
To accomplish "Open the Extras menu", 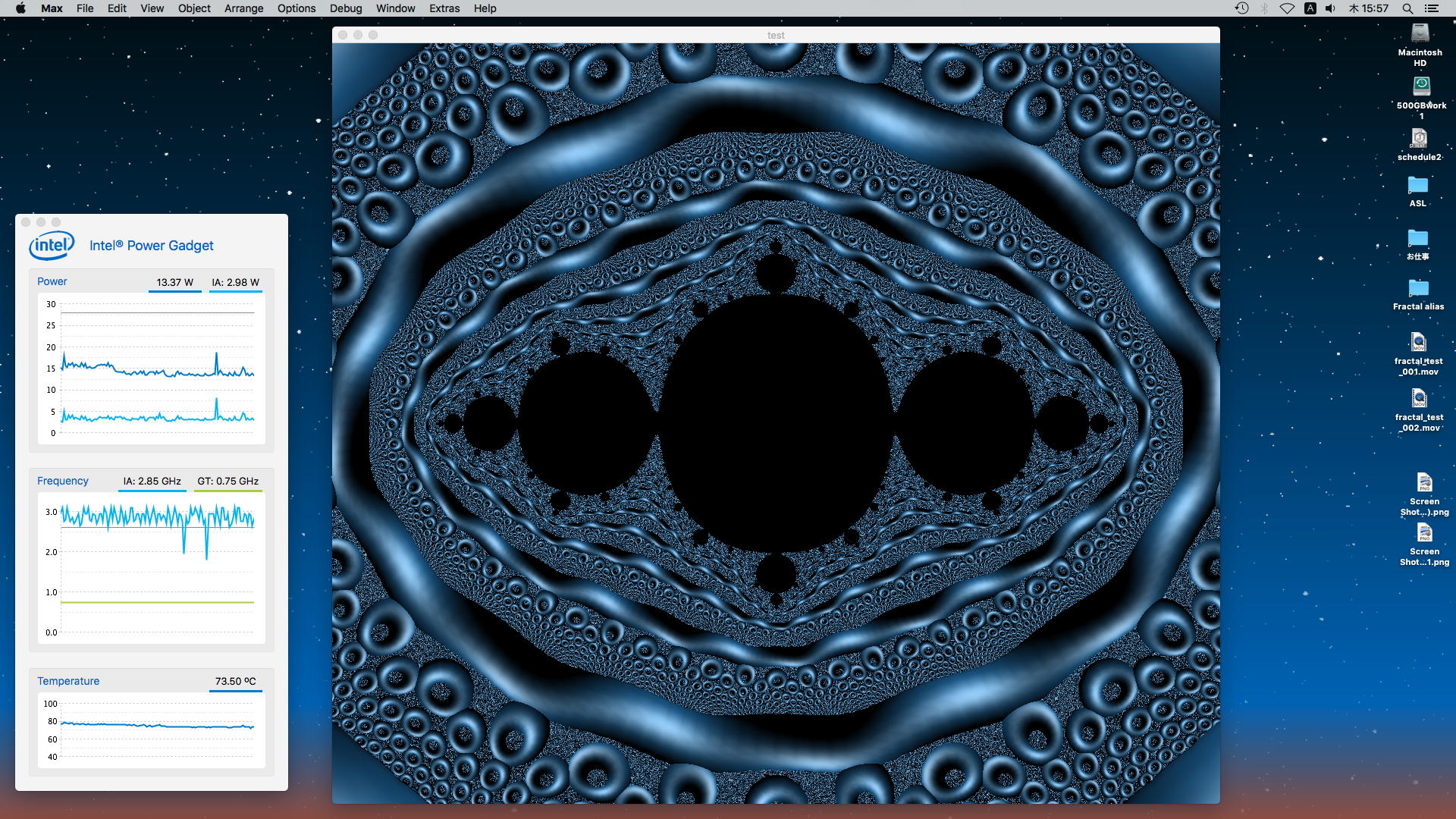I will point(444,8).
